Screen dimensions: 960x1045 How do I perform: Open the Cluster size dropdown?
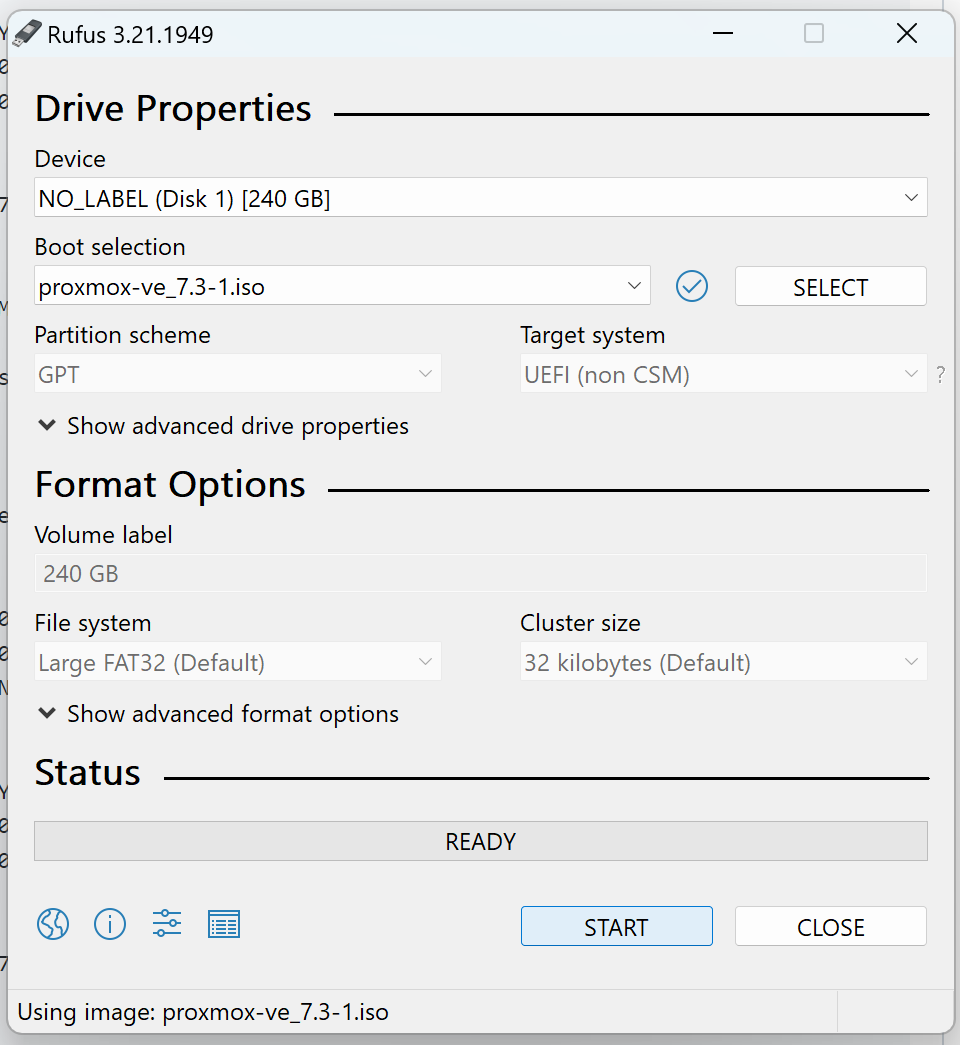pos(723,663)
